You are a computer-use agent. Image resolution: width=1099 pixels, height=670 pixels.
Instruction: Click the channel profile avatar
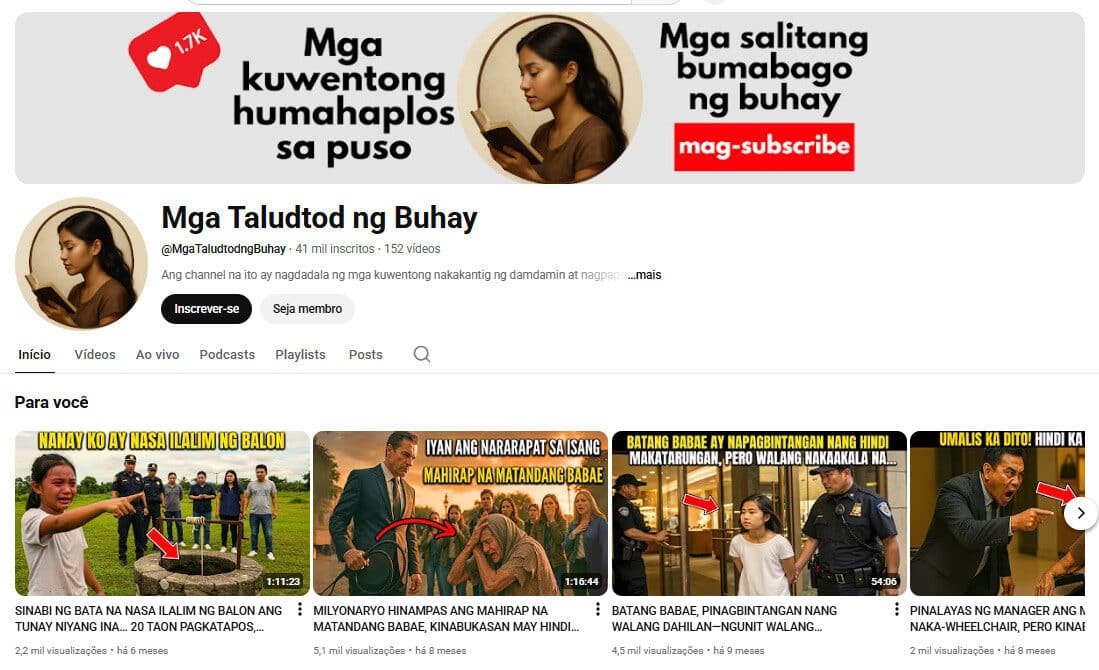[x=81, y=263]
